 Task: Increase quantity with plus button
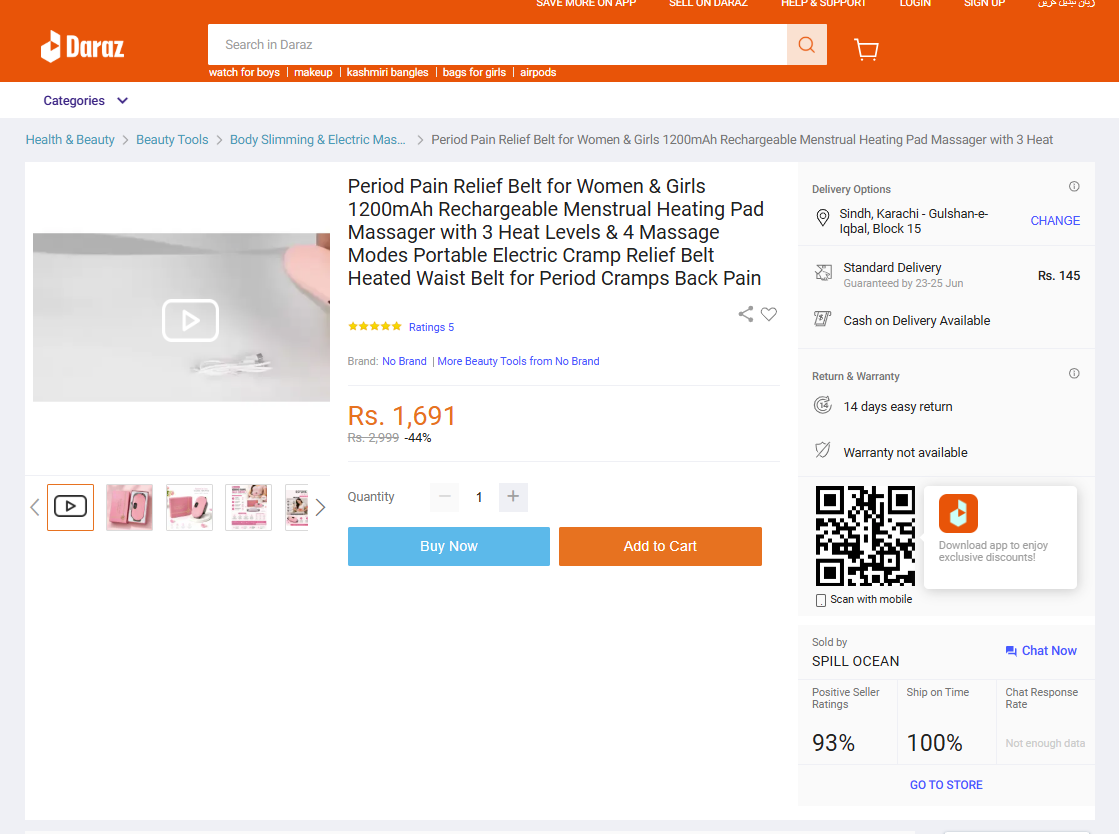click(513, 497)
